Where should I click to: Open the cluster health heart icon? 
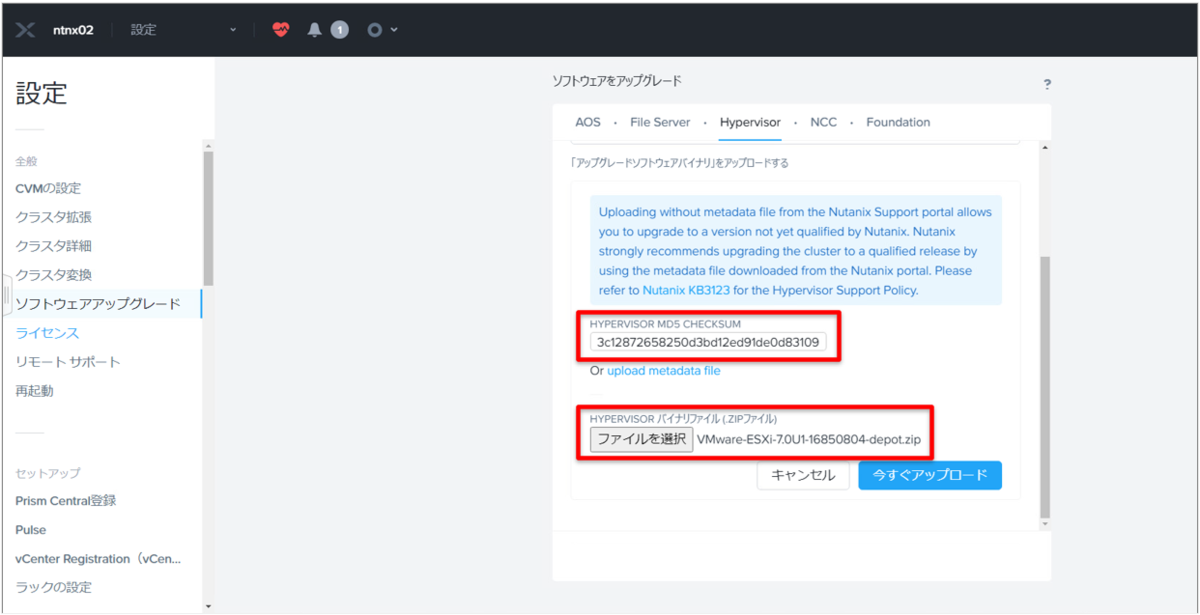281,30
